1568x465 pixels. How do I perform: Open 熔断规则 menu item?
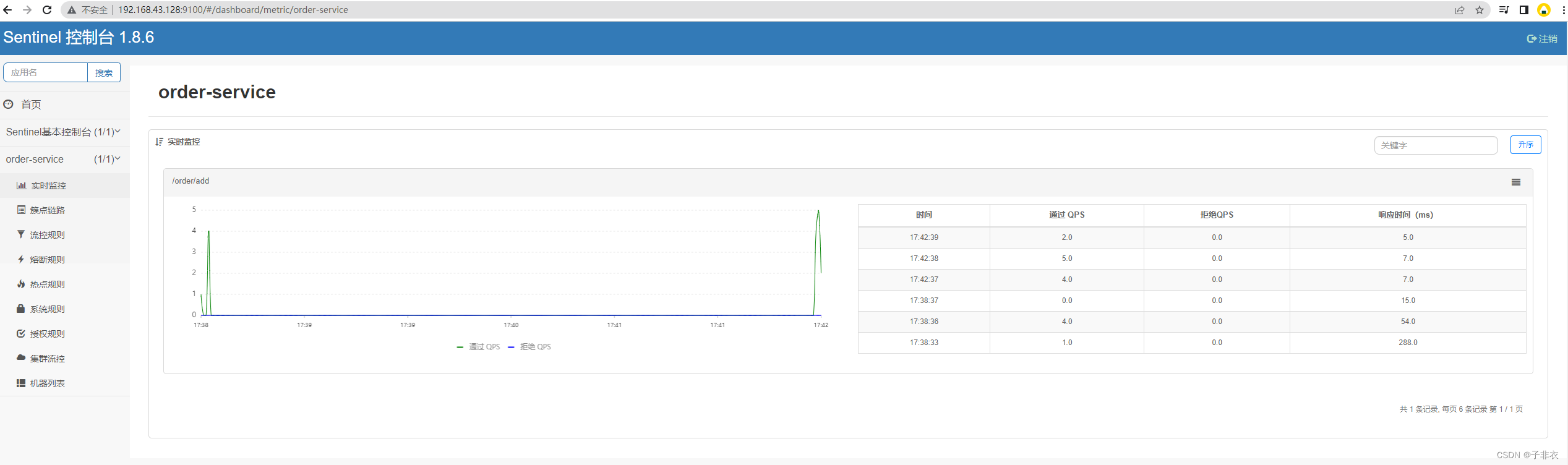tap(64, 260)
